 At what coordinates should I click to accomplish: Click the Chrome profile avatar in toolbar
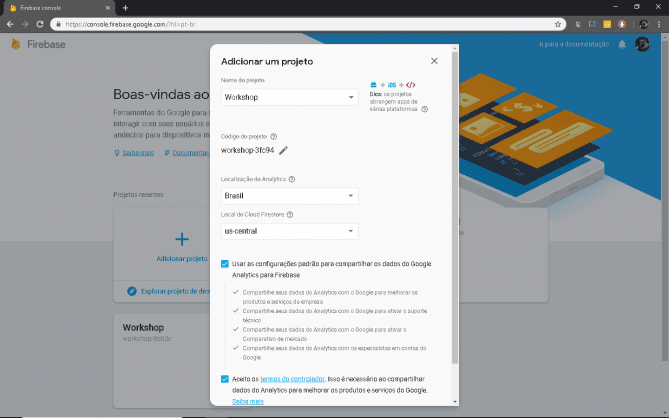coord(643,24)
